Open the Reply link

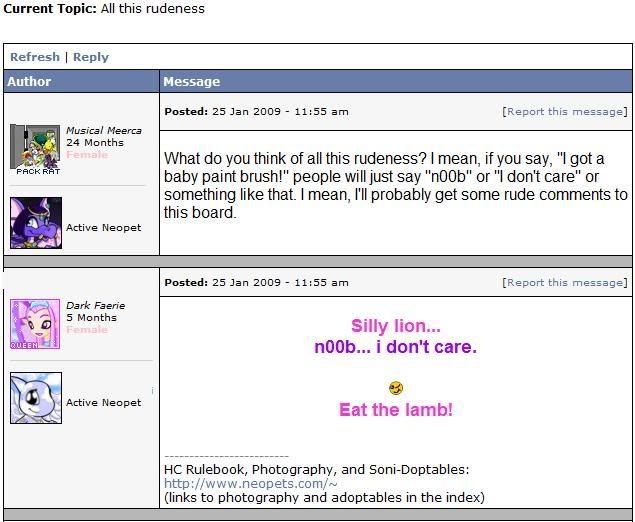tap(91, 58)
